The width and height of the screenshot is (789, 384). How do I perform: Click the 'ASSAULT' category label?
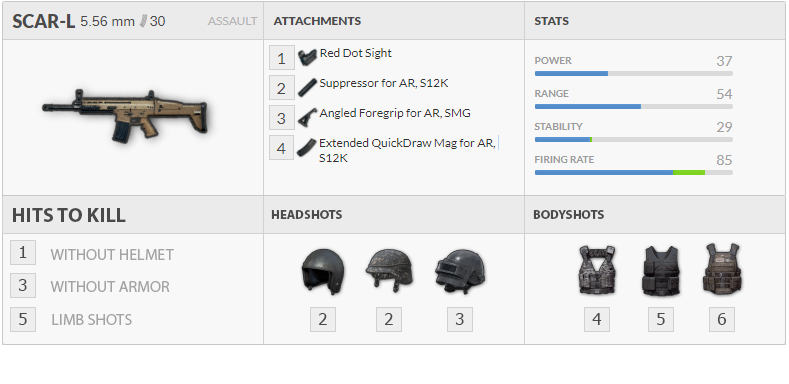pos(232,21)
